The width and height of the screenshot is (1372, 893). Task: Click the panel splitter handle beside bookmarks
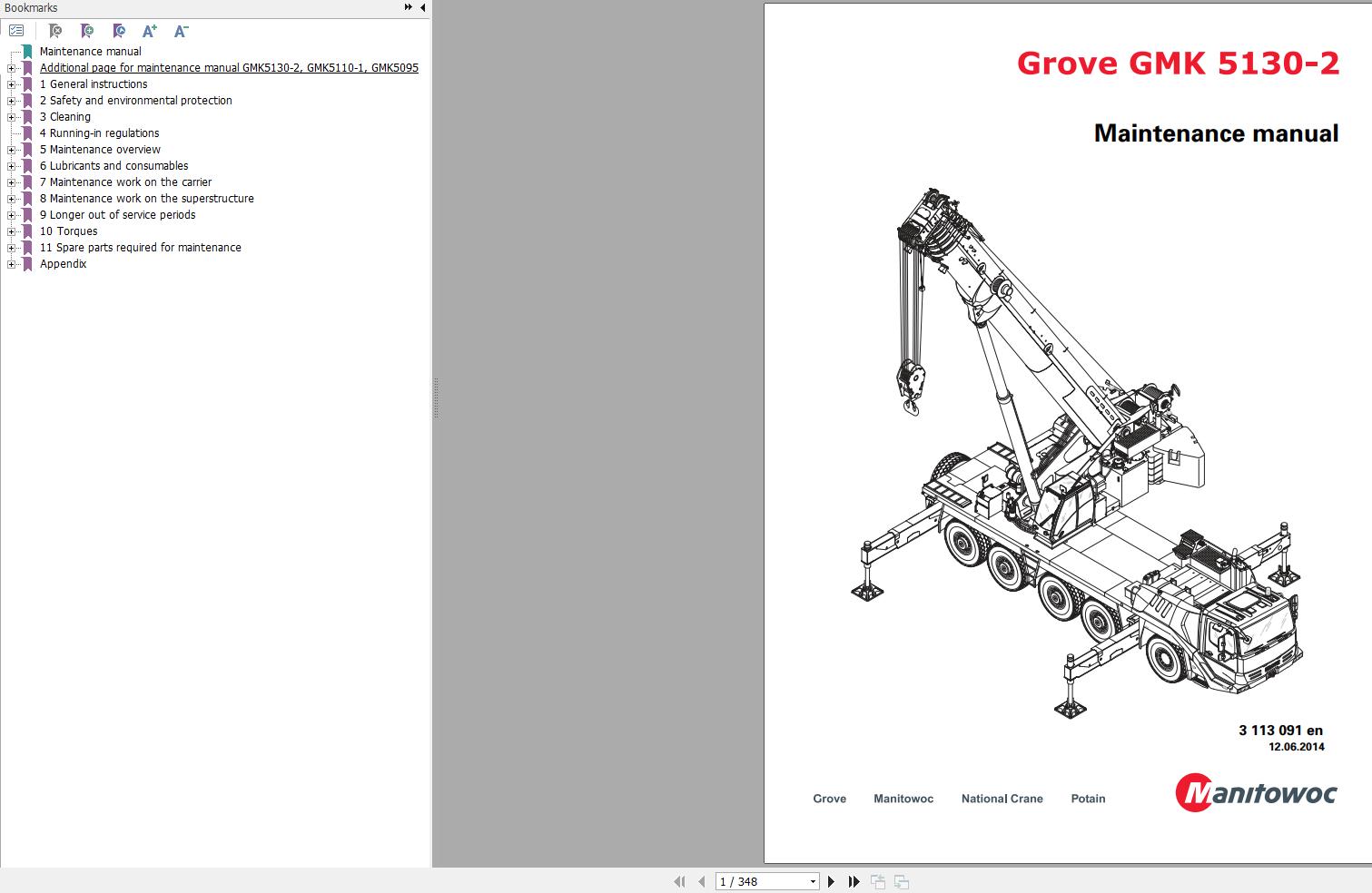(435, 397)
